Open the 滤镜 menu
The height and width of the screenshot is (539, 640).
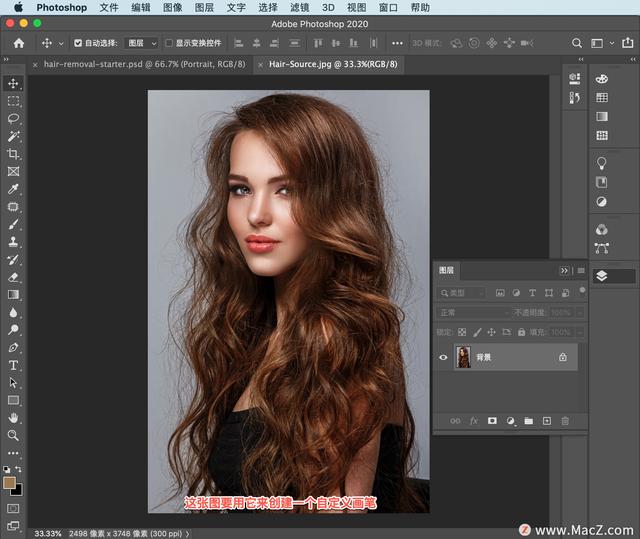(299, 7)
